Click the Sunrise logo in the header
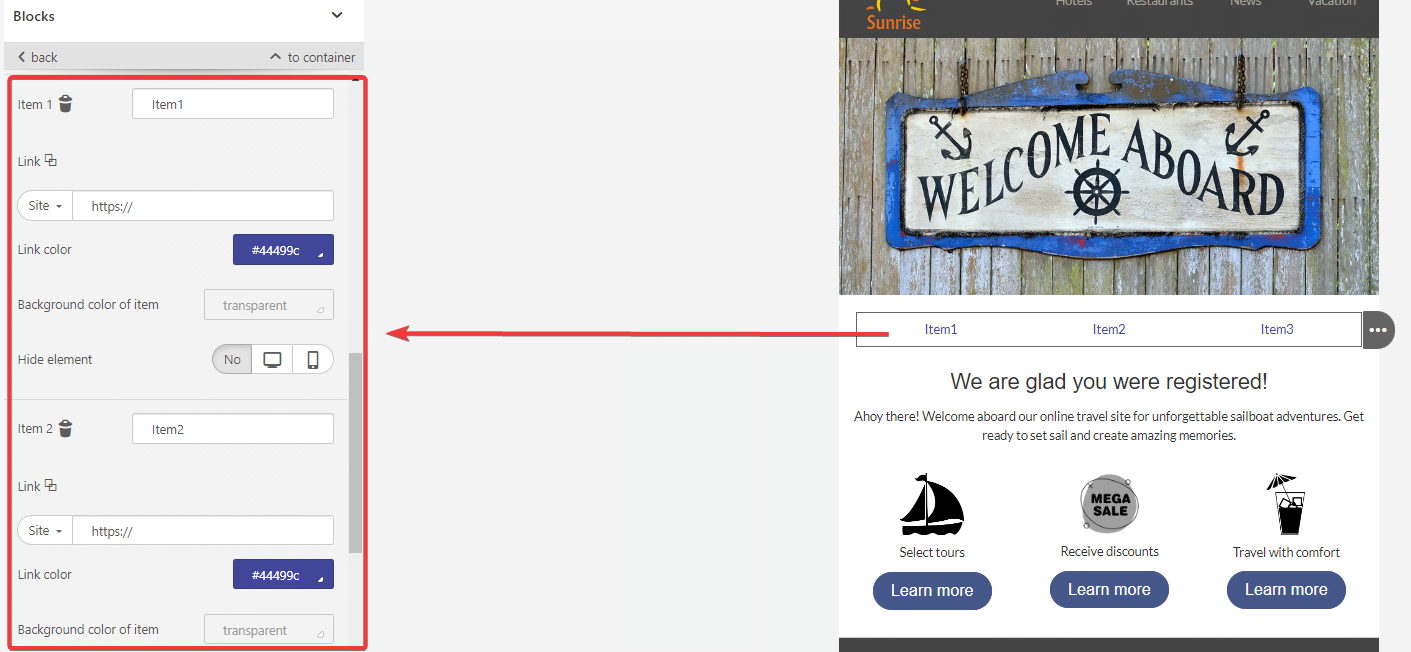Viewport: 1411px width, 652px height. [x=893, y=15]
